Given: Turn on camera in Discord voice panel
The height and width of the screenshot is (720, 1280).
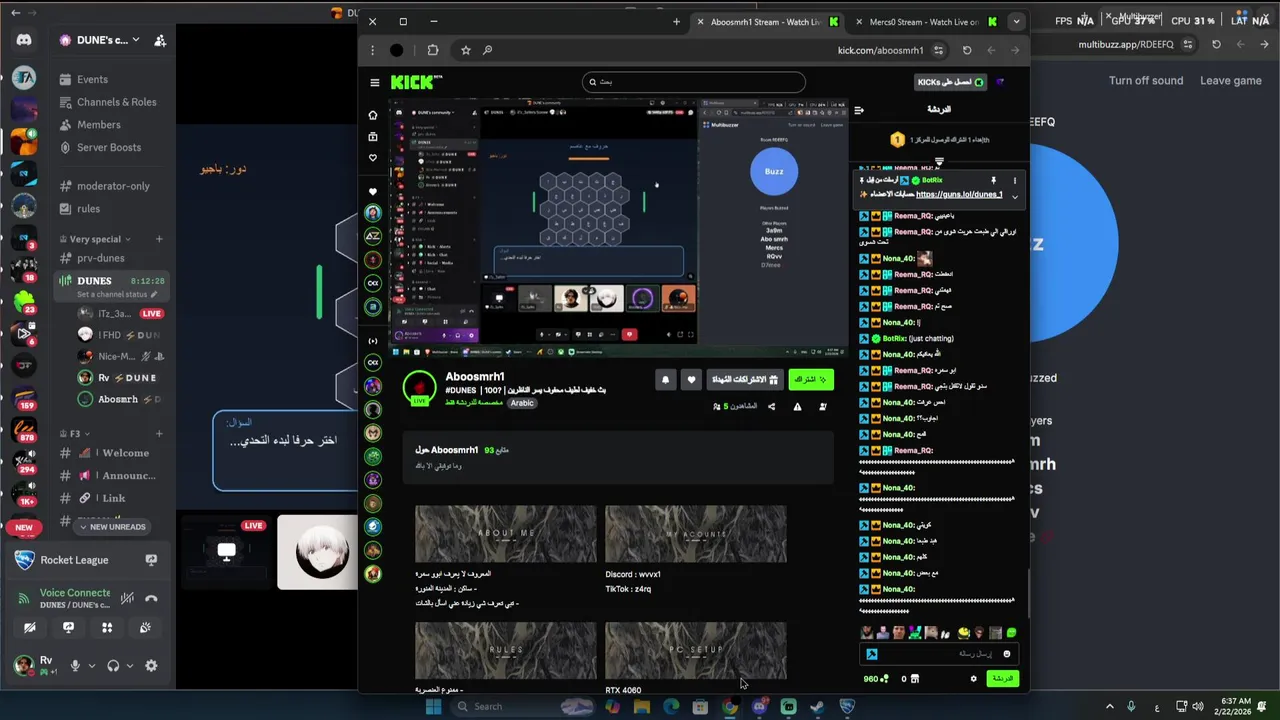Looking at the screenshot, I should coord(30,628).
